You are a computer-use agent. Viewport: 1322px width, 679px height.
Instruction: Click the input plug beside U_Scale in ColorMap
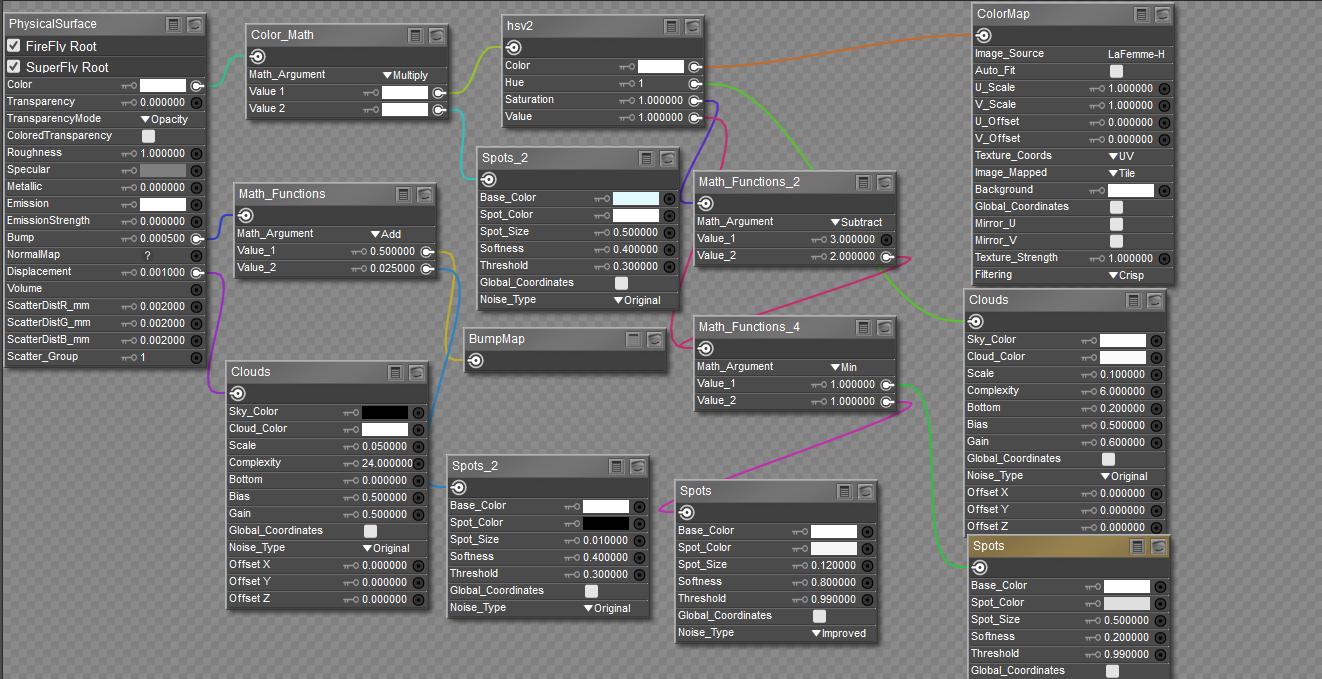click(x=1165, y=88)
